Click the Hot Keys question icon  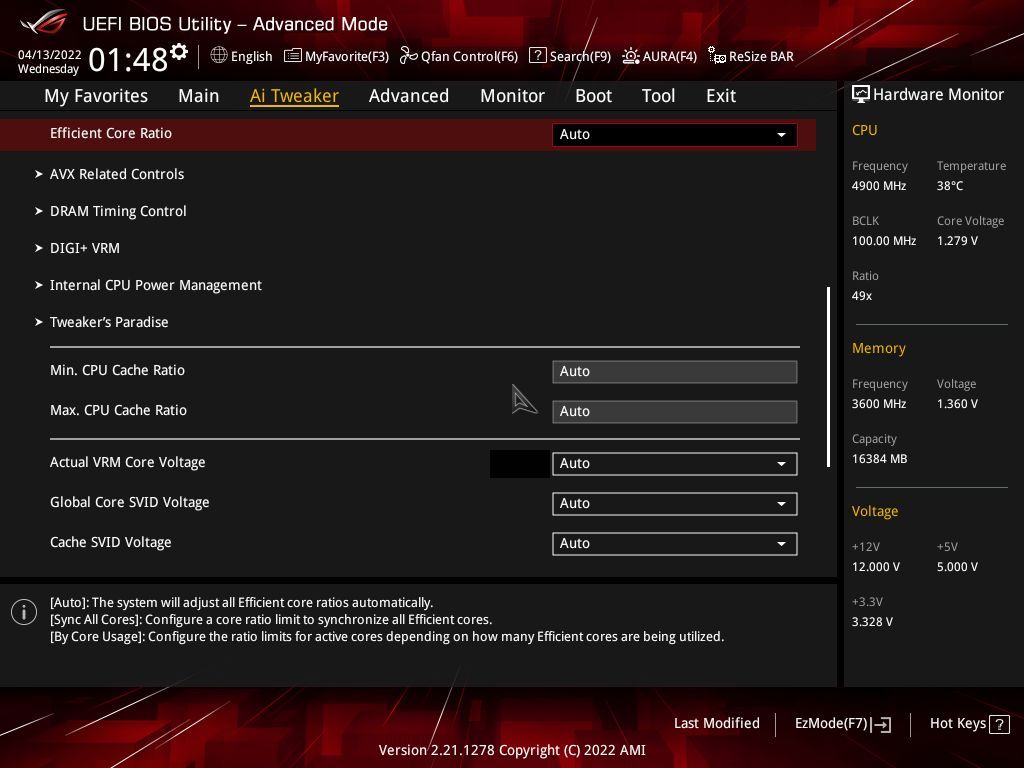point(999,724)
